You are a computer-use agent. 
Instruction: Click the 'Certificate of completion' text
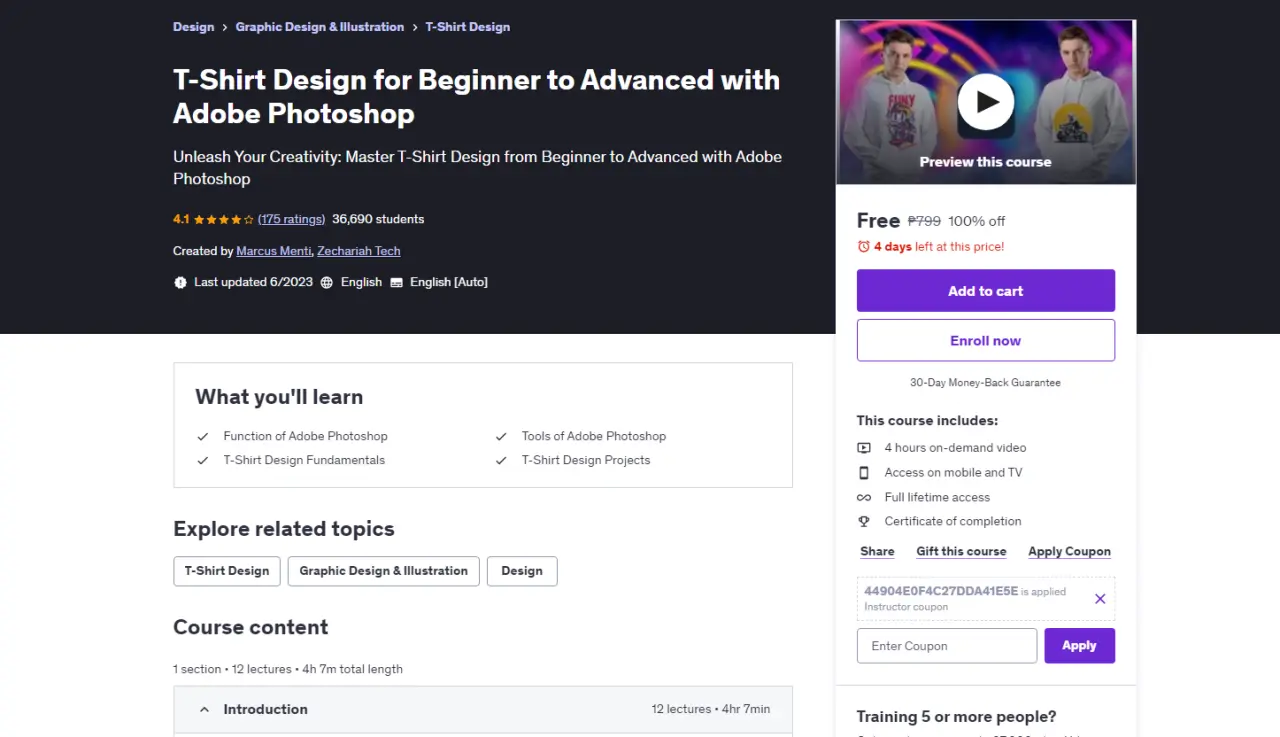tap(953, 521)
